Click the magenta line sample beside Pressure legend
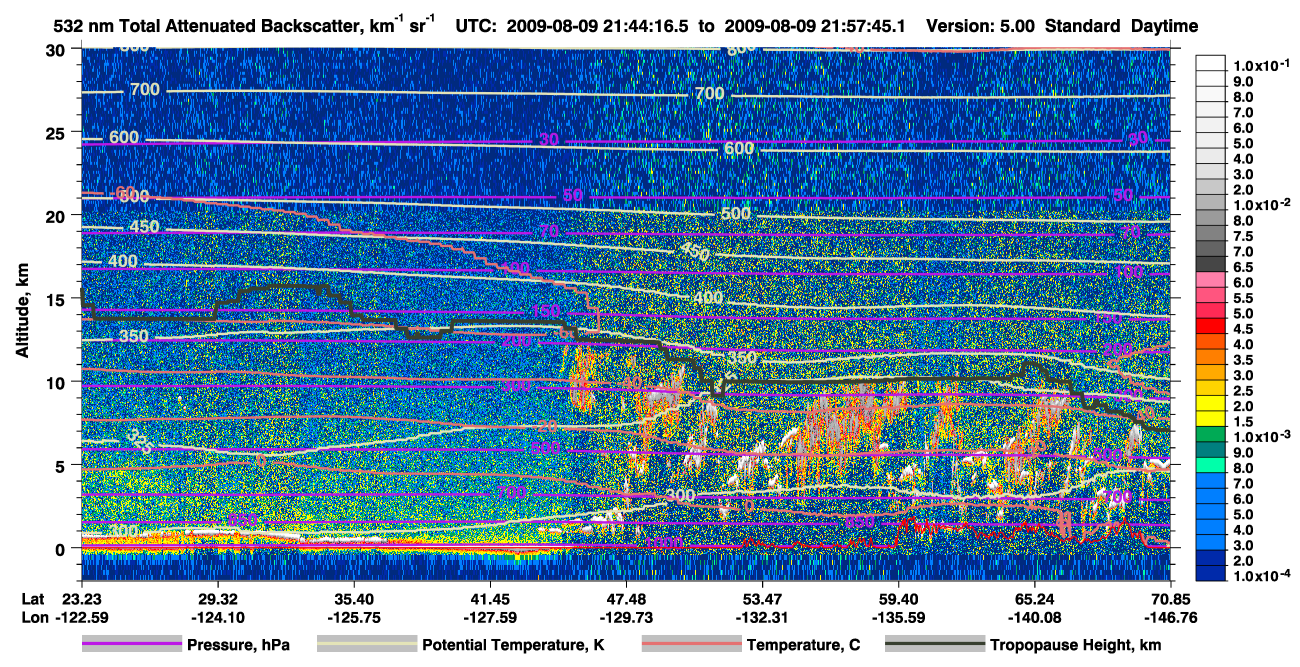 131,645
